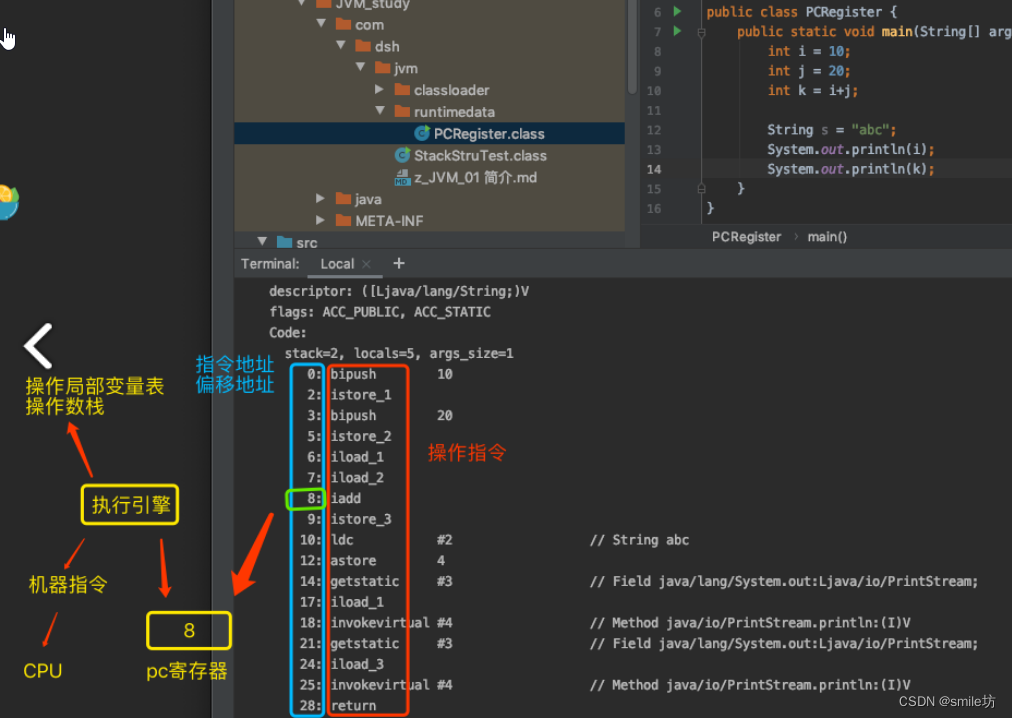
Task: Switch to the Local terminal tab
Action: pos(337,263)
